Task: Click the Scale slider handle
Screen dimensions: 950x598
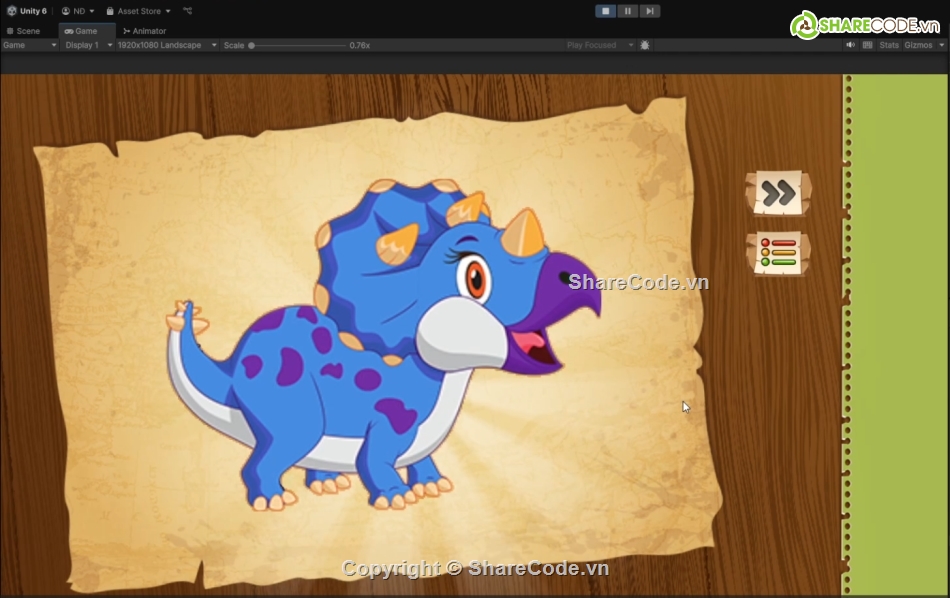Action: pyautogui.click(x=251, y=45)
